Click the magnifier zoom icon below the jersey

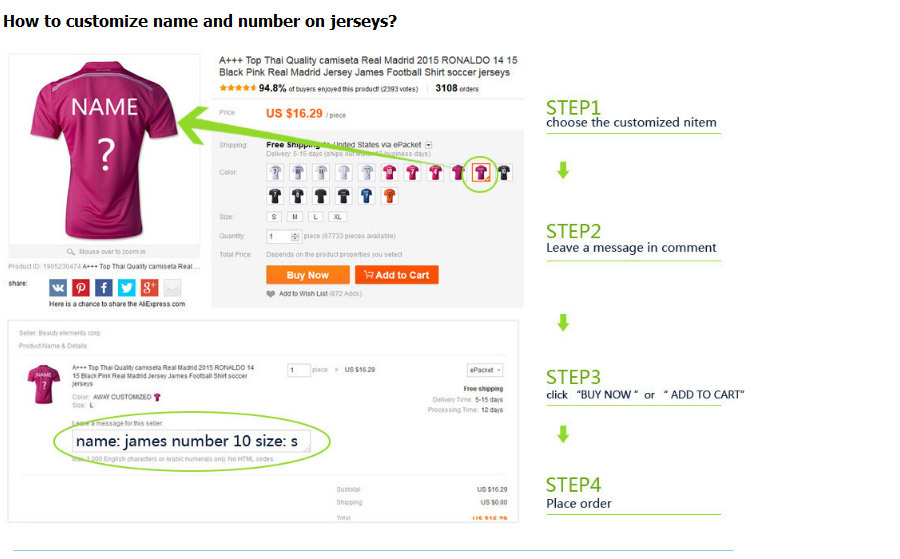[70, 252]
